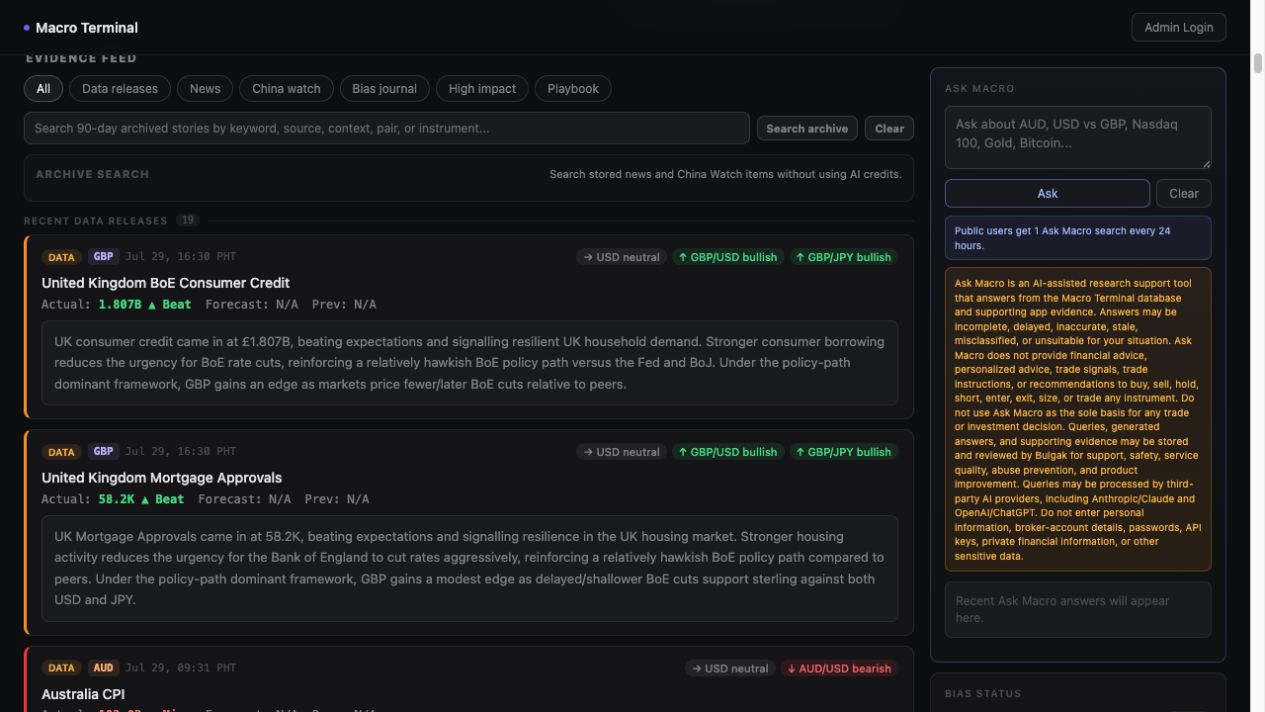Click the recent data releases count 19

pyautogui.click(x=187, y=220)
